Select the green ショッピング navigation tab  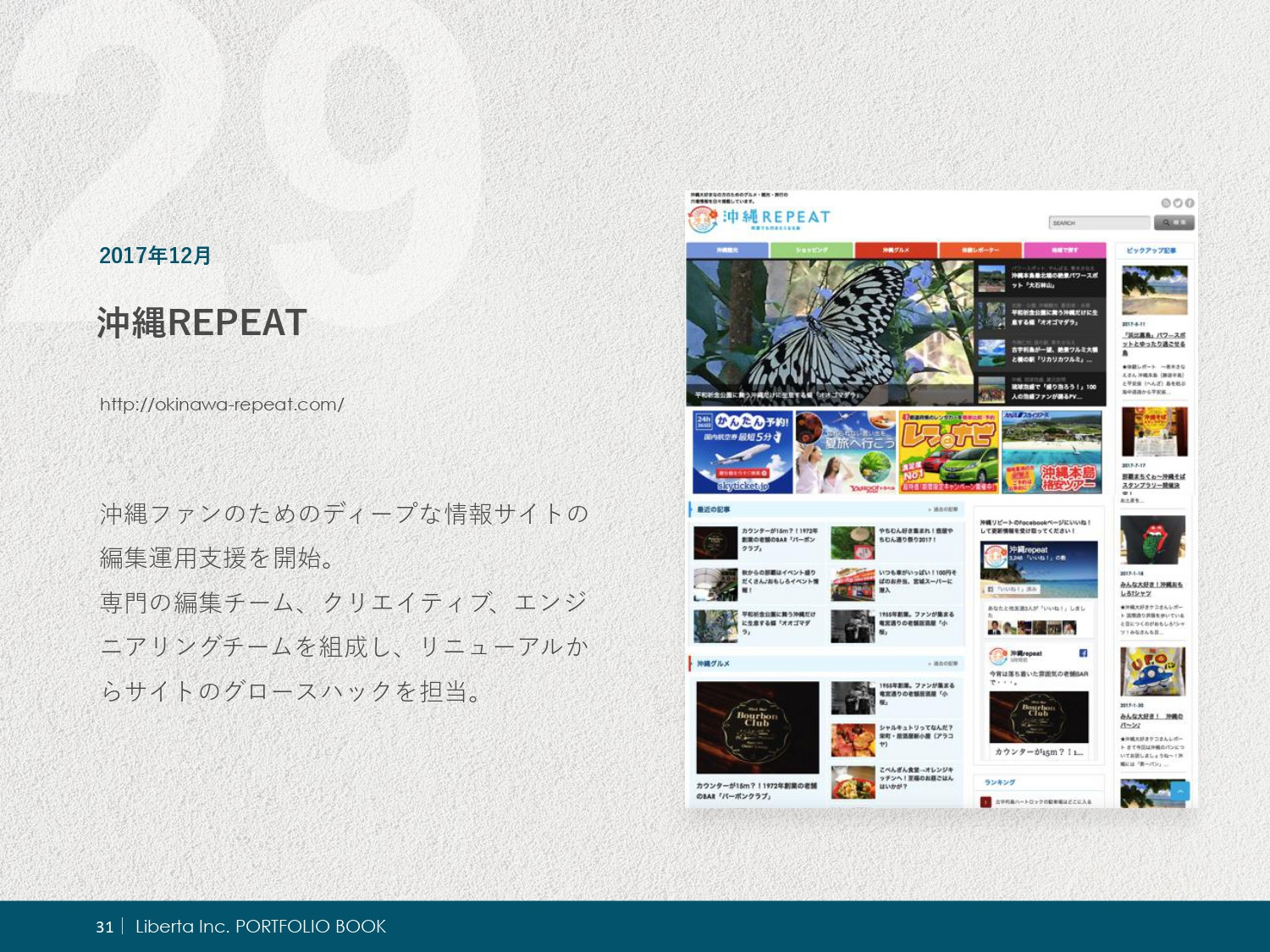click(812, 250)
